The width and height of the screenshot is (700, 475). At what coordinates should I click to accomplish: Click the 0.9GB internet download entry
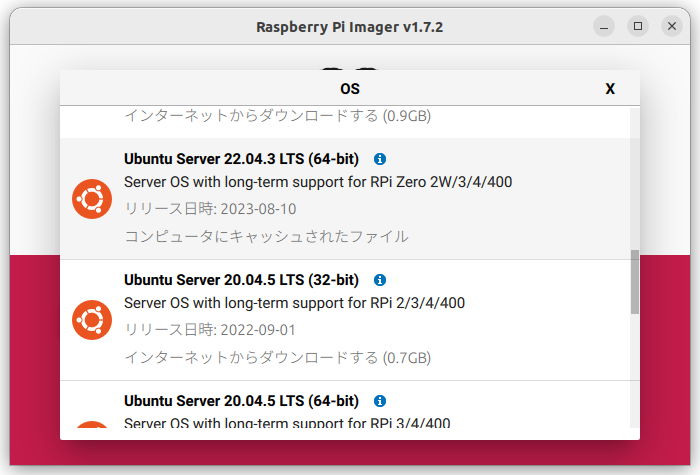click(x=277, y=116)
